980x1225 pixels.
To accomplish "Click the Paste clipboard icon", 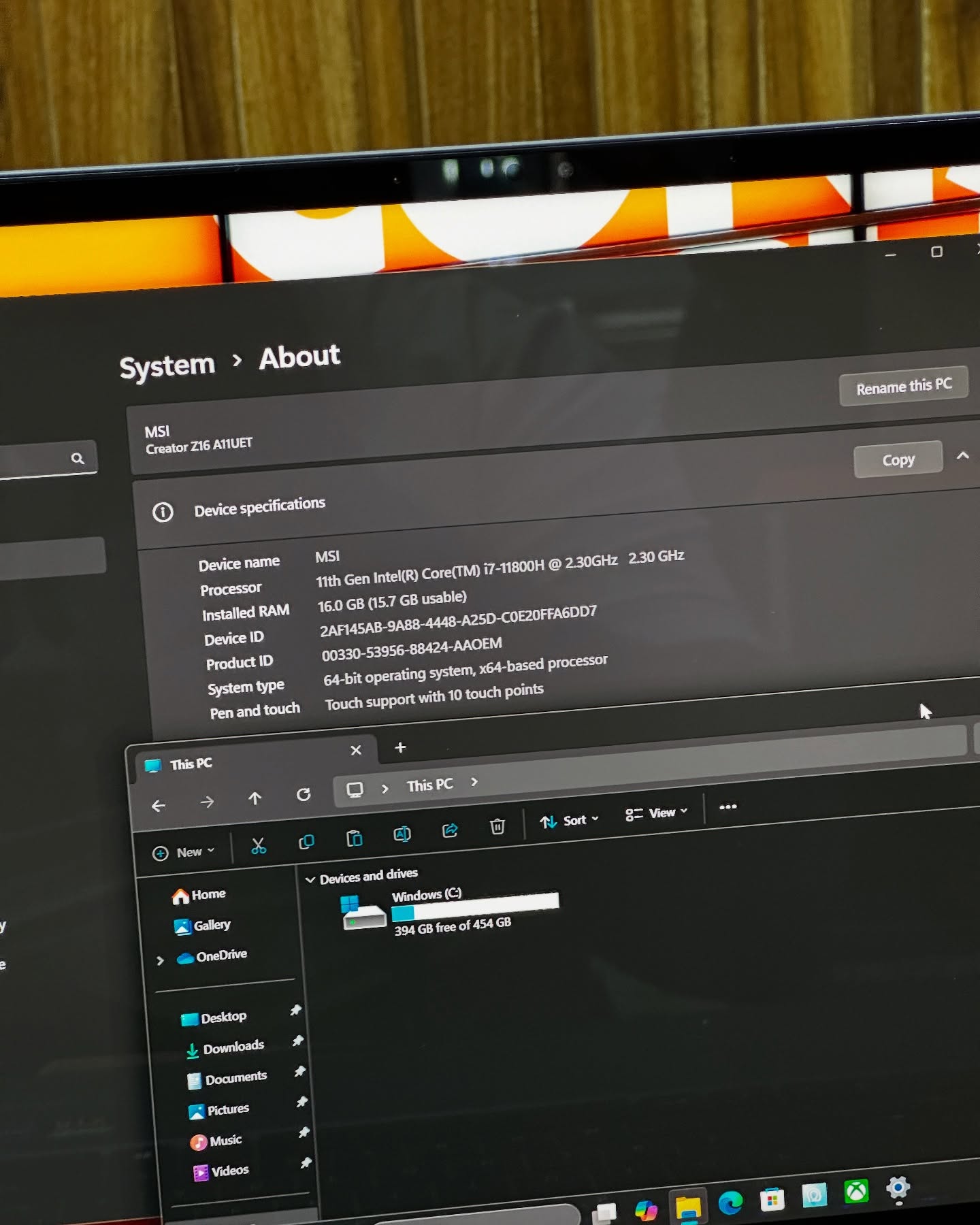I will pos(354,838).
